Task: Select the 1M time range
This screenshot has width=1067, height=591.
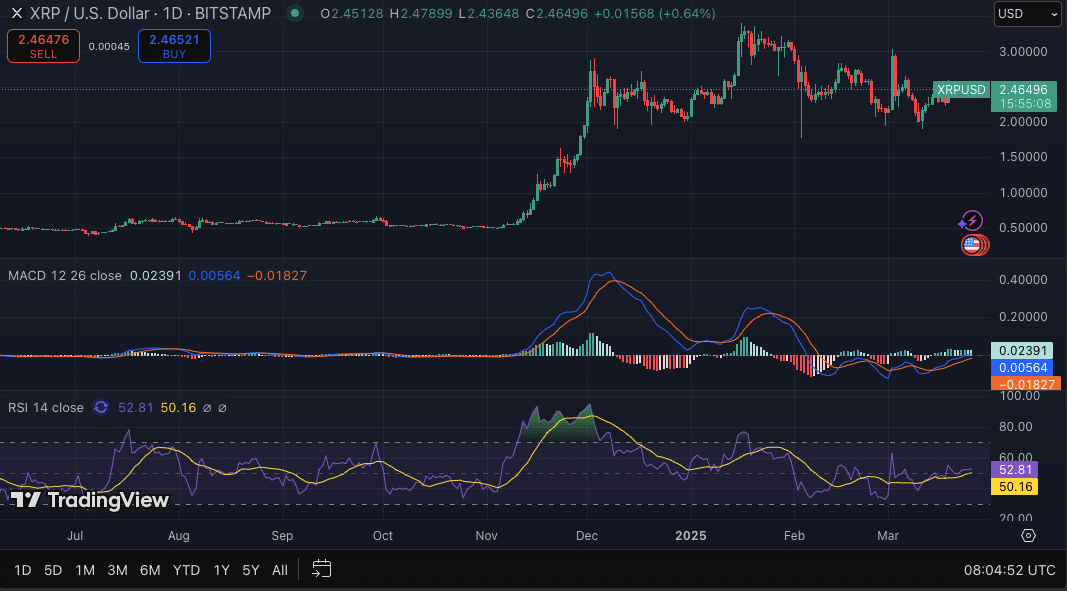Action: coord(85,570)
